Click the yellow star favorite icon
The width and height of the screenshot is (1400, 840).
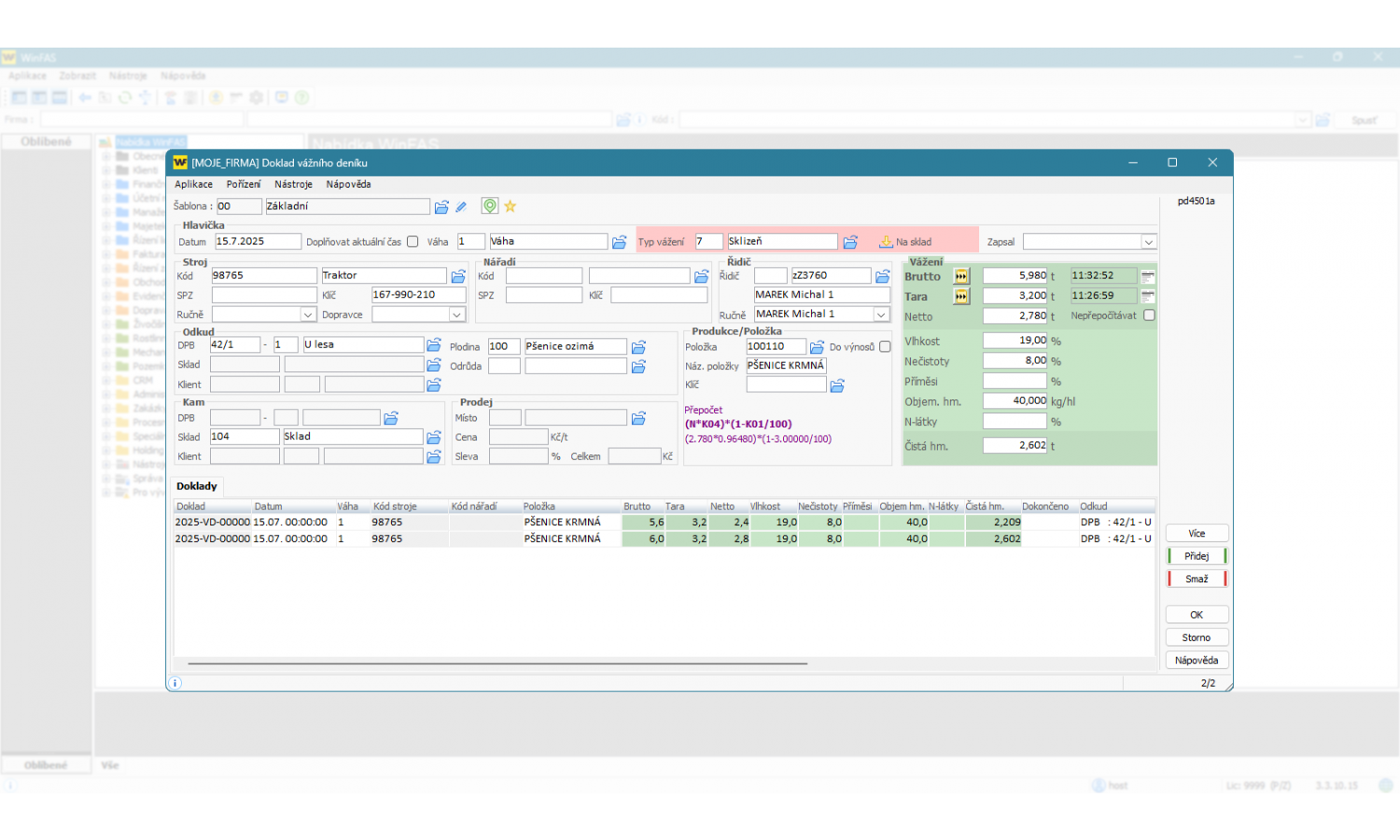pos(511,206)
